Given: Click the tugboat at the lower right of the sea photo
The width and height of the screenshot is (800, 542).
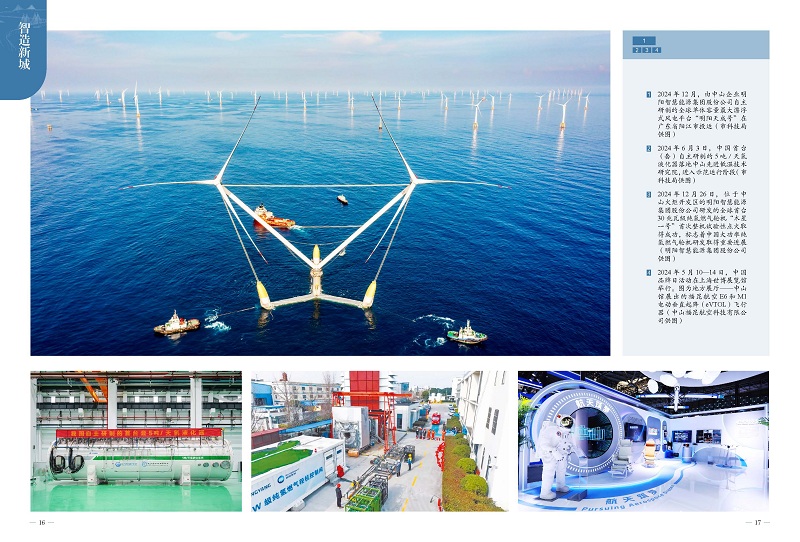Looking at the screenshot, I should coord(467,333).
